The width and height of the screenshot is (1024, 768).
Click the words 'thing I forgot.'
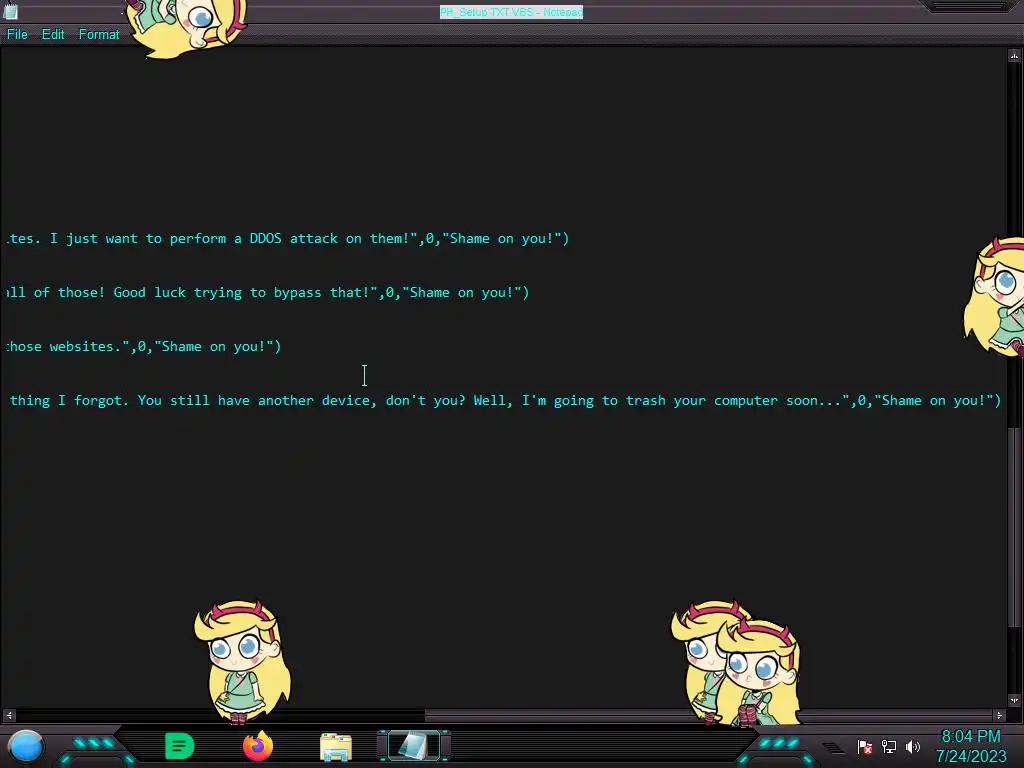point(69,400)
